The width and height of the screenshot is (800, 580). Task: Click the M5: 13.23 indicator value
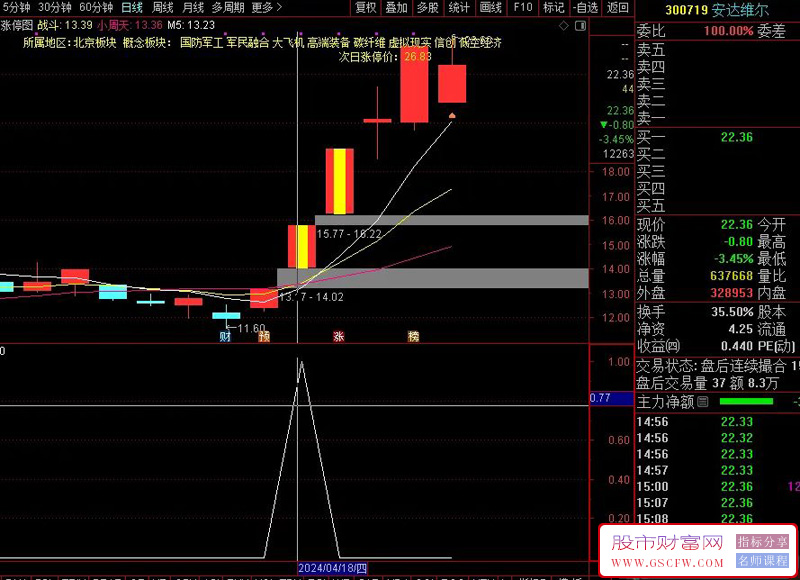[x=191, y=25]
